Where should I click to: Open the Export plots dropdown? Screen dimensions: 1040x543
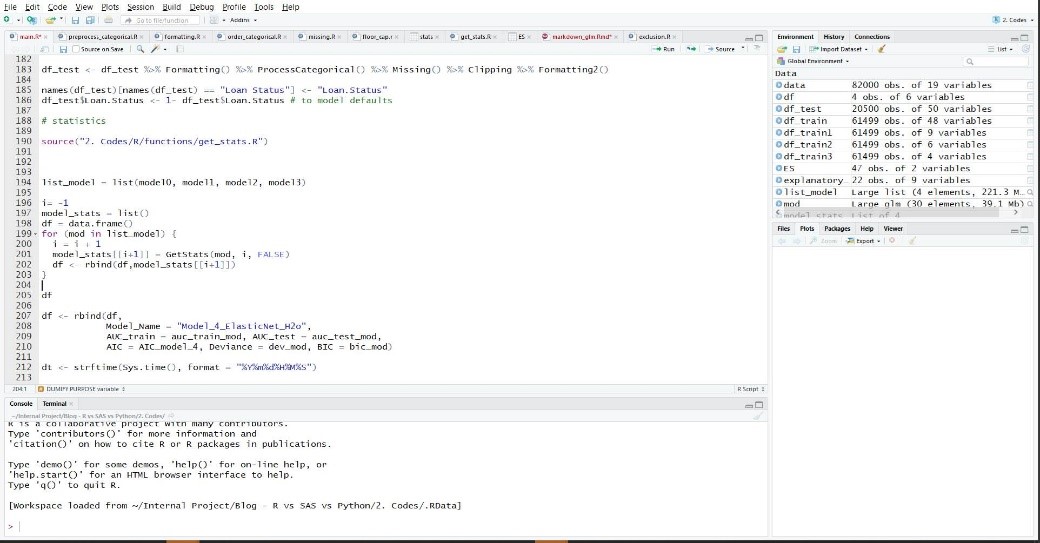(864, 241)
